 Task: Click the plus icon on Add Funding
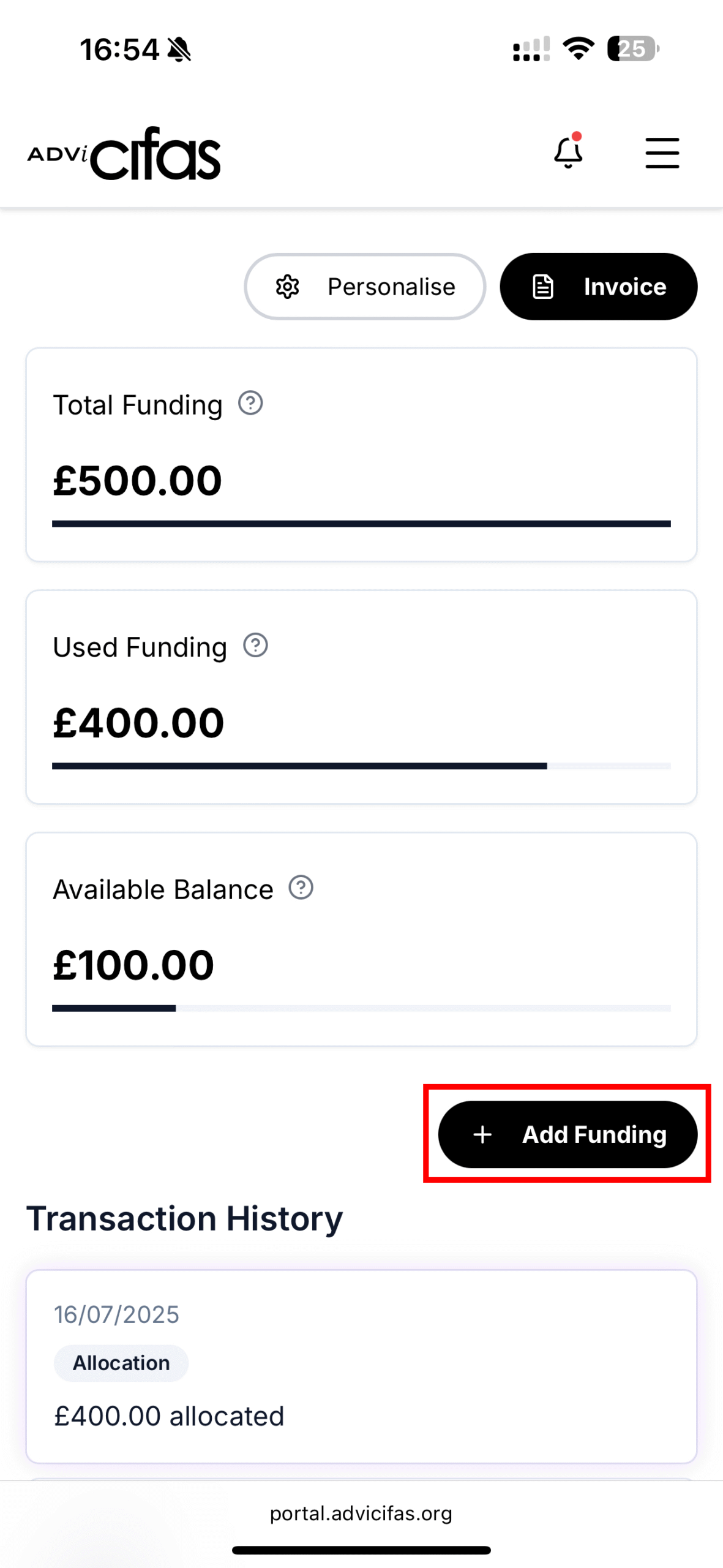pyautogui.click(x=482, y=1134)
